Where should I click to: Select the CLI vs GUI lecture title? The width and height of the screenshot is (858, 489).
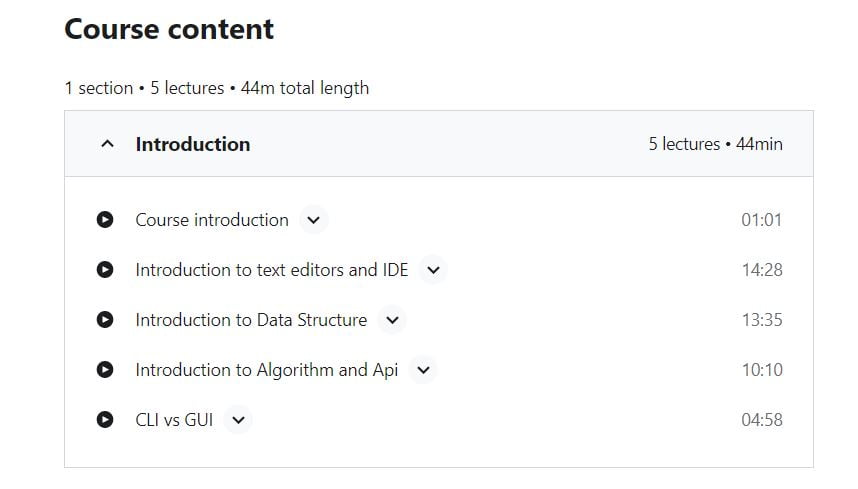(x=174, y=420)
